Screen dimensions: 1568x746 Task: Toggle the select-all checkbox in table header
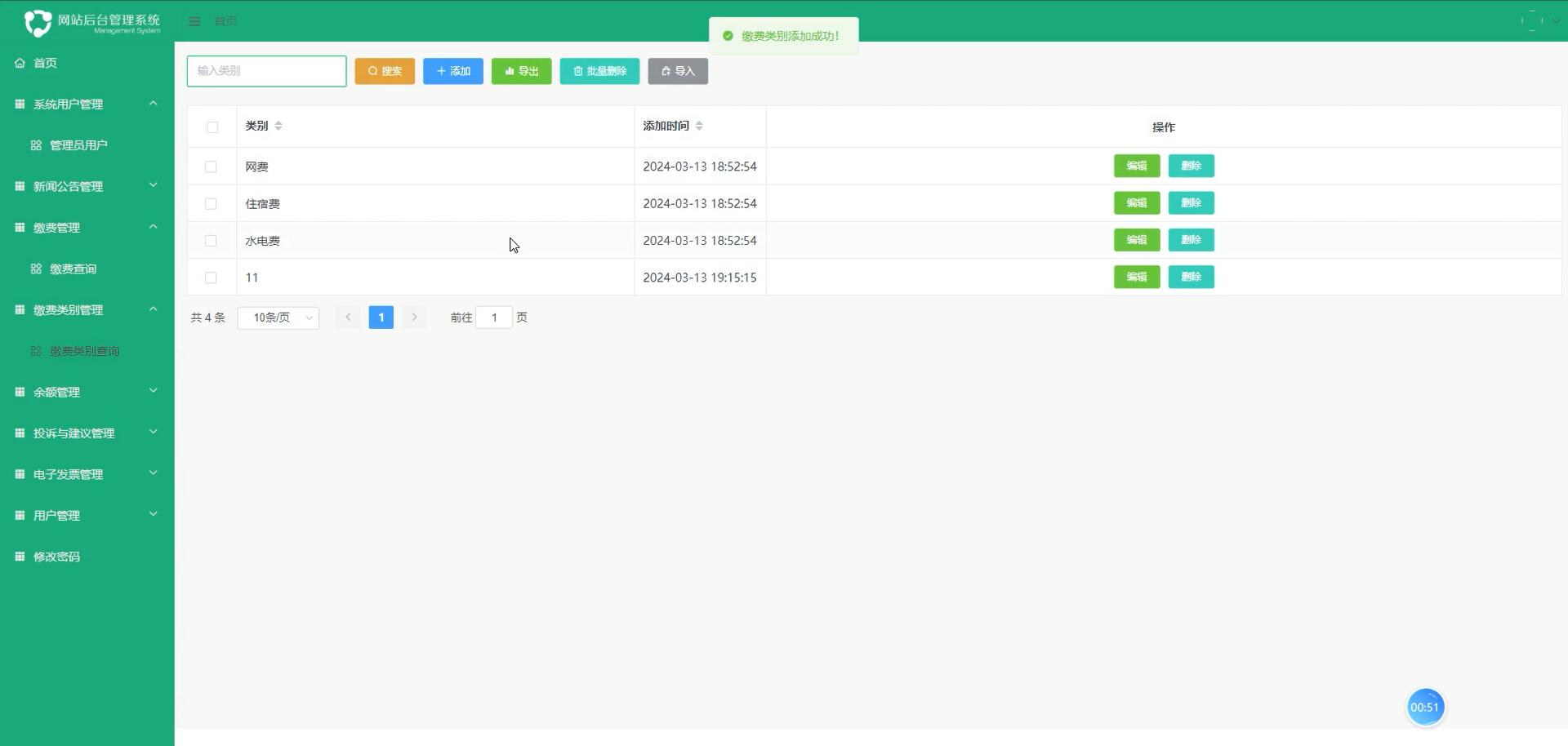click(x=212, y=127)
